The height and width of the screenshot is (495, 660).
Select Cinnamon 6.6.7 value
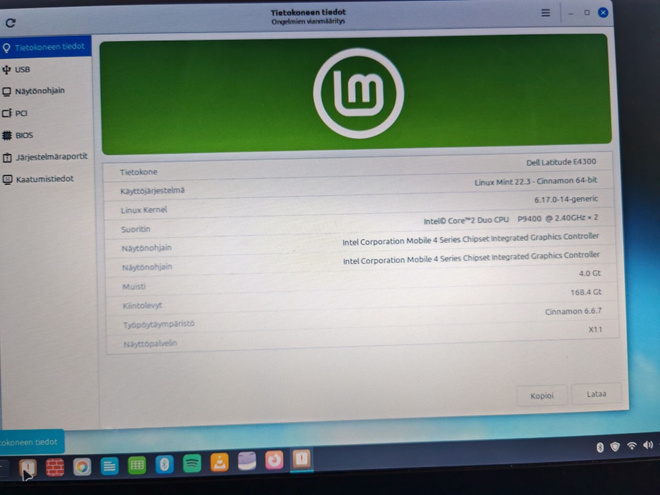point(573,311)
